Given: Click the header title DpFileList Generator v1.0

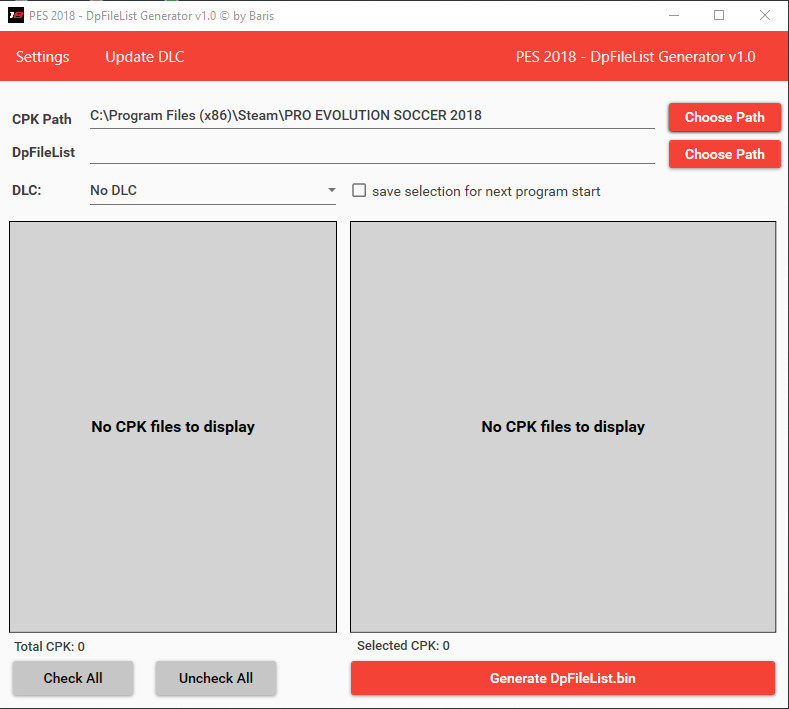Looking at the screenshot, I should click(635, 56).
